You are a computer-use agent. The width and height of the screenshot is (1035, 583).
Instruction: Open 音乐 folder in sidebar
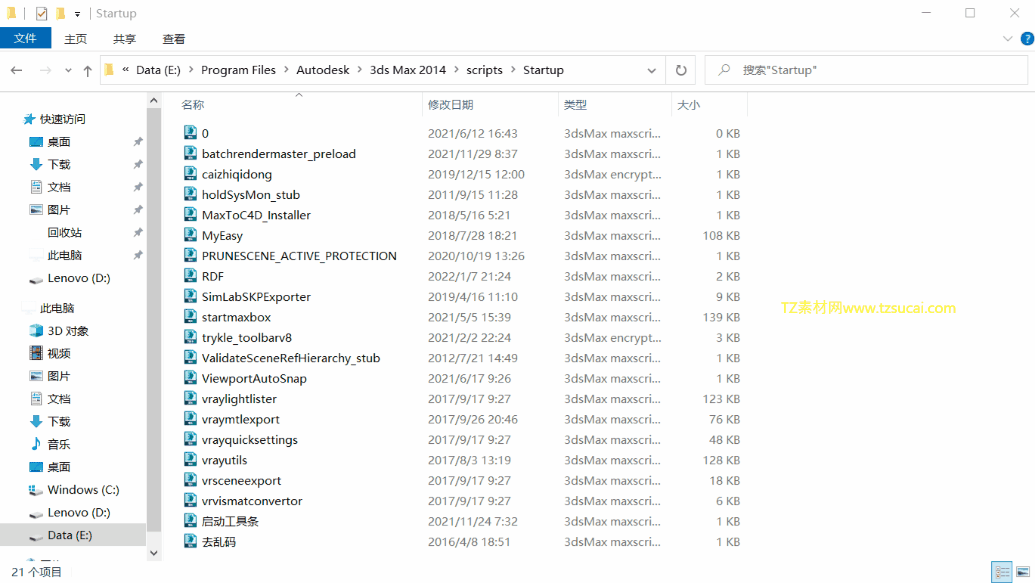click(x=59, y=444)
